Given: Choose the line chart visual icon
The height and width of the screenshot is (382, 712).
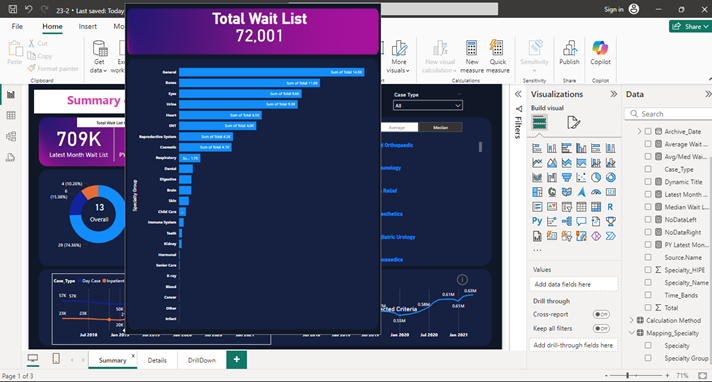Looking at the screenshot, I should point(537,163).
